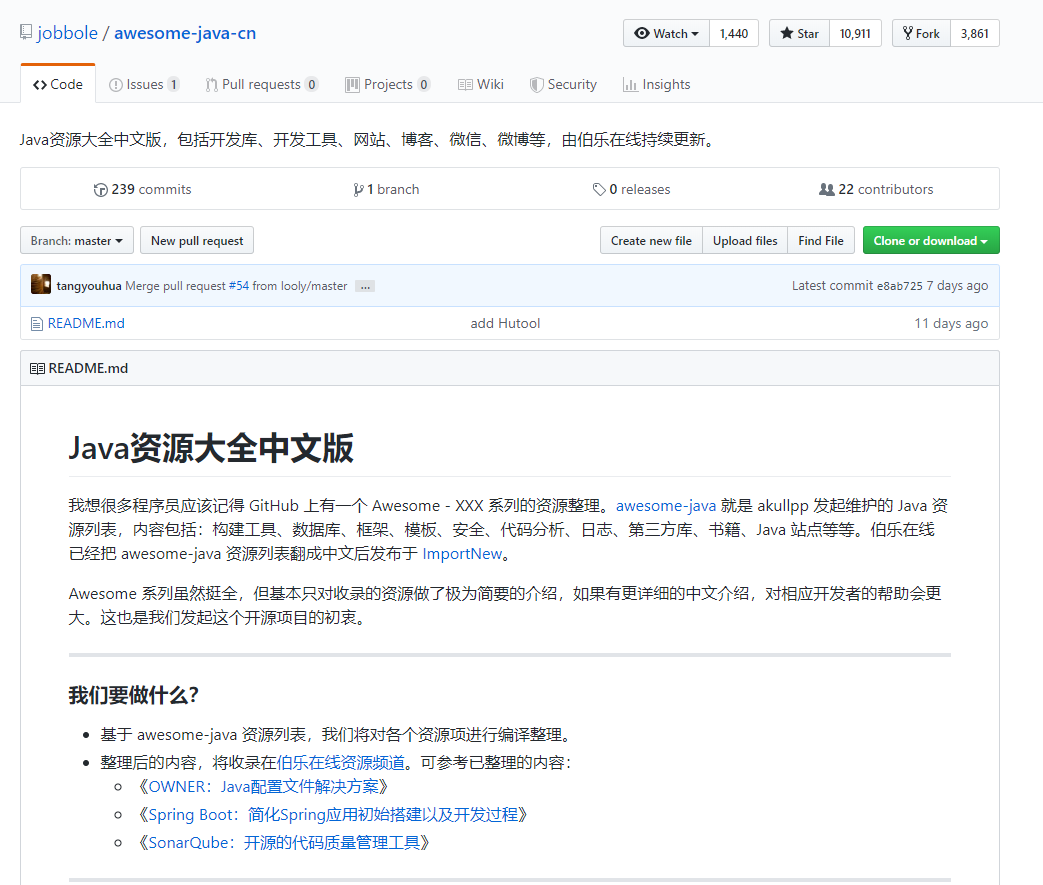This screenshot has height=885, width=1043.
Task: Click the eye icon in Watch button
Action: (x=642, y=33)
